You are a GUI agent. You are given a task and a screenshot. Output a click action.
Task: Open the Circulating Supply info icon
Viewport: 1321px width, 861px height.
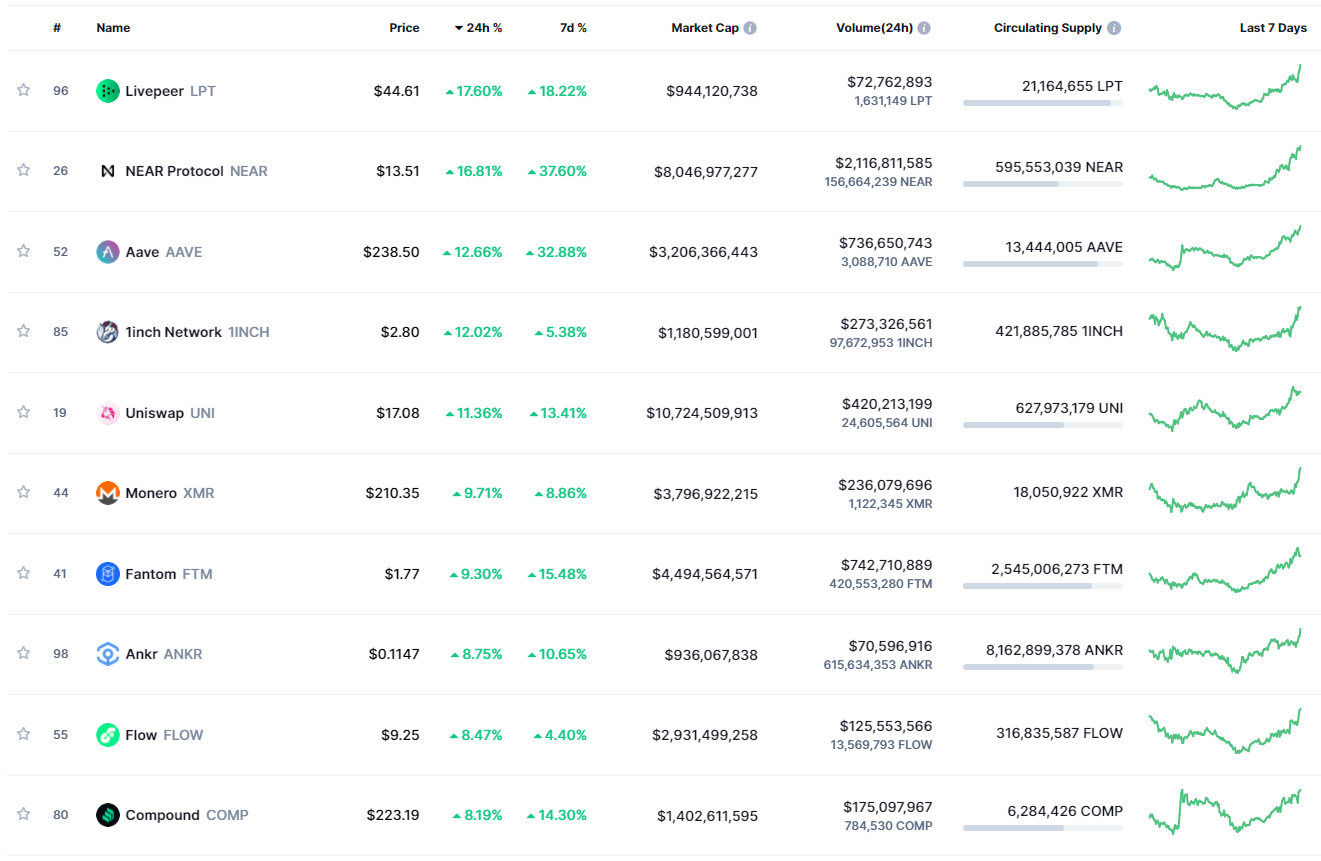pos(1114,28)
